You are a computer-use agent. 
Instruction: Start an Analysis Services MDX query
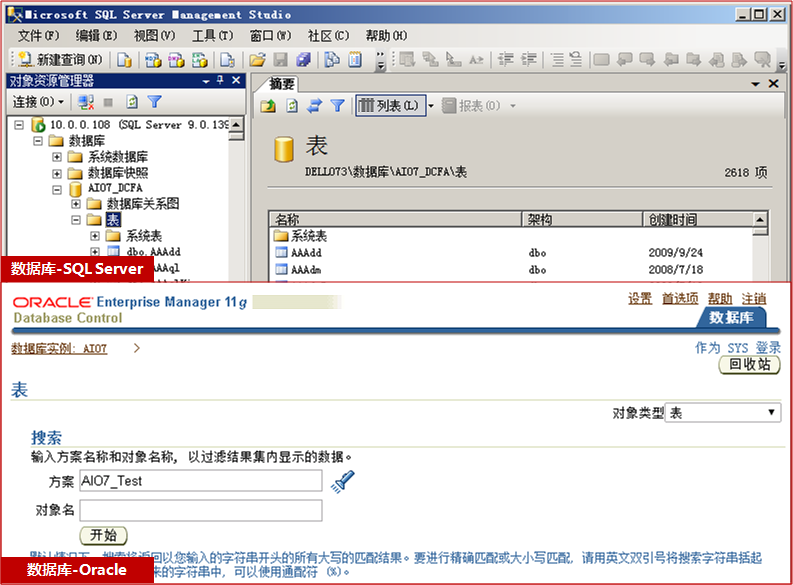pos(153,60)
